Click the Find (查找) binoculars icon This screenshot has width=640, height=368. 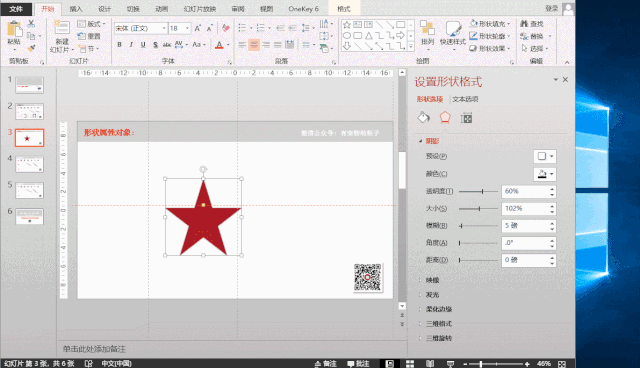point(524,24)
